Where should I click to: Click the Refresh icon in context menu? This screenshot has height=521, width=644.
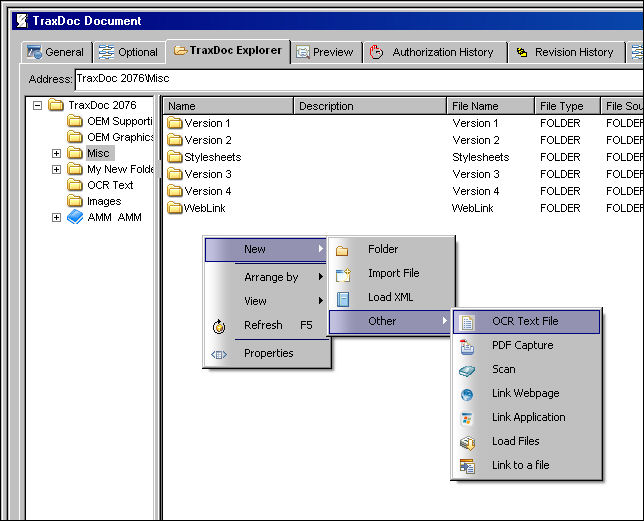coord(219,326)
